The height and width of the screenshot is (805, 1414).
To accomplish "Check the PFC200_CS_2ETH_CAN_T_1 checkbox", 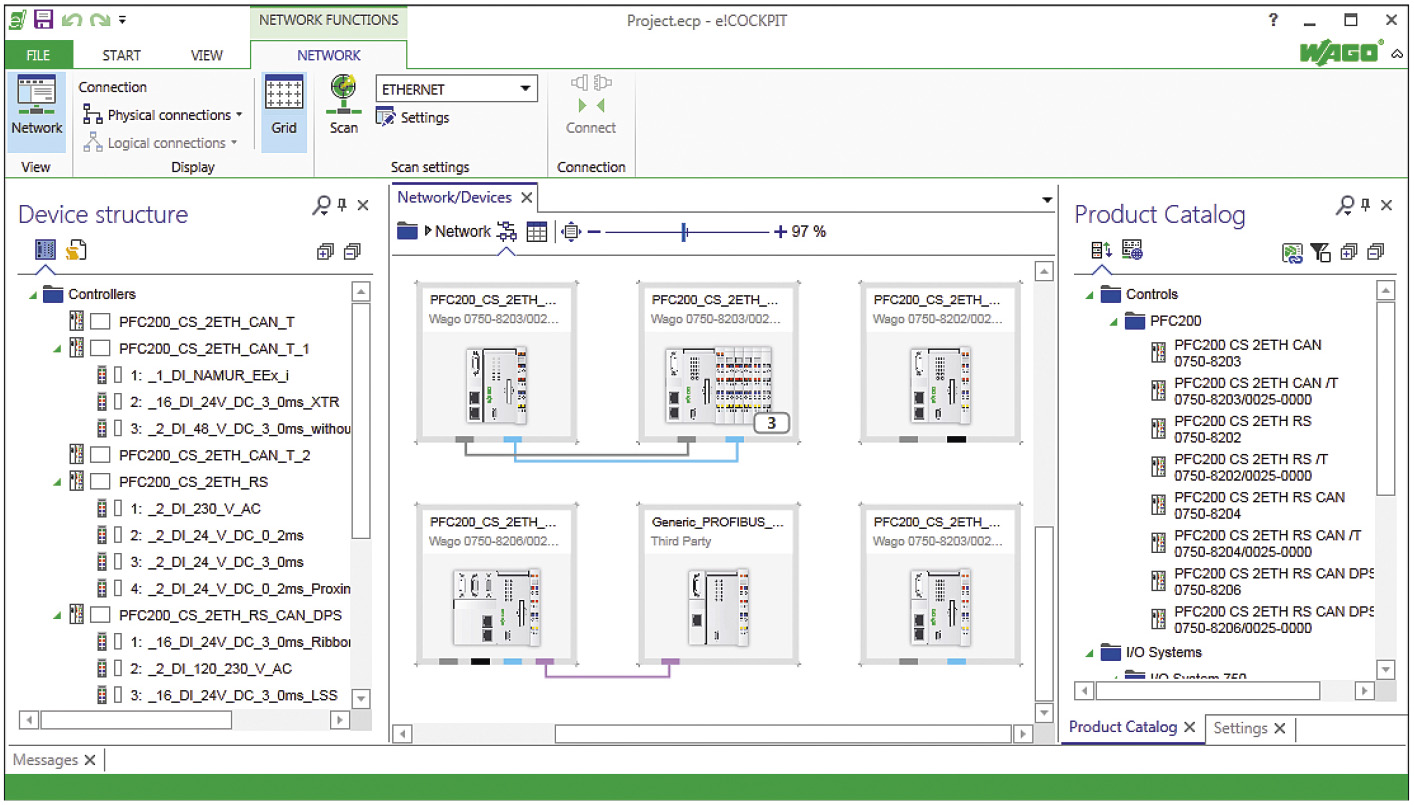I will tap(100, 348).
